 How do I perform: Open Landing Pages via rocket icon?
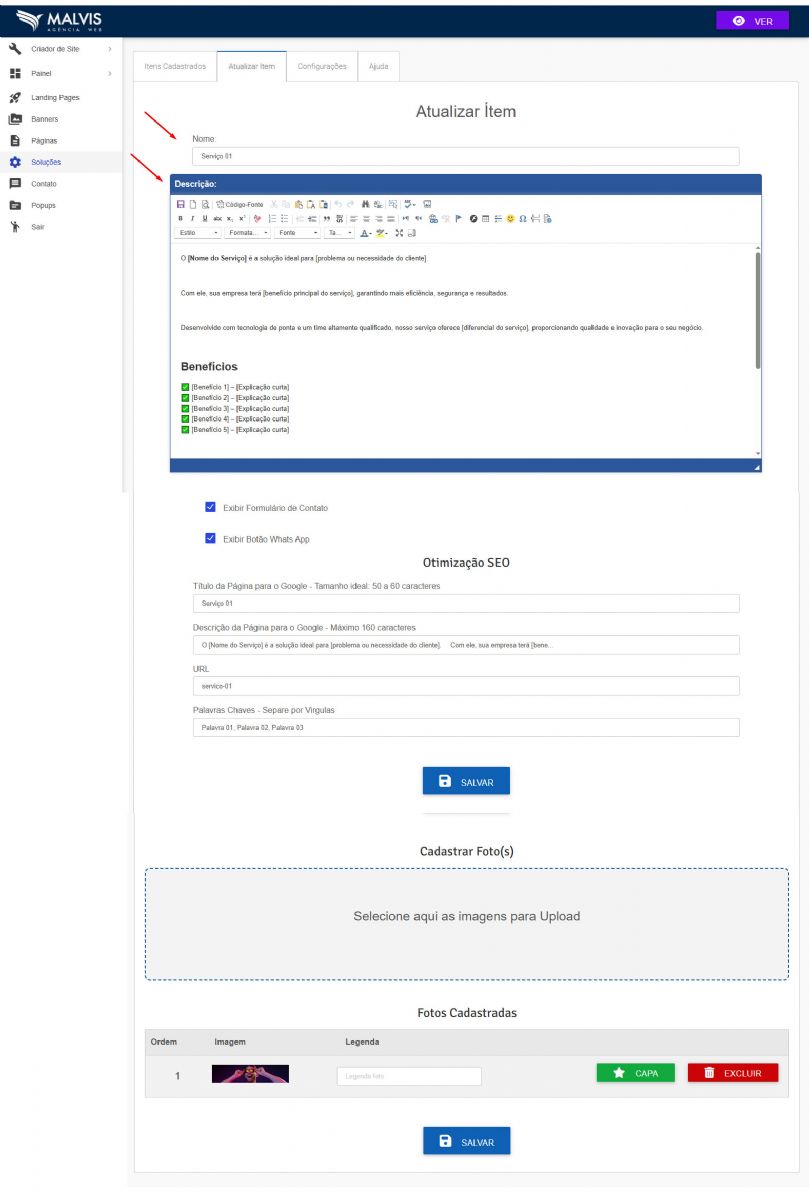click(15, 97)
